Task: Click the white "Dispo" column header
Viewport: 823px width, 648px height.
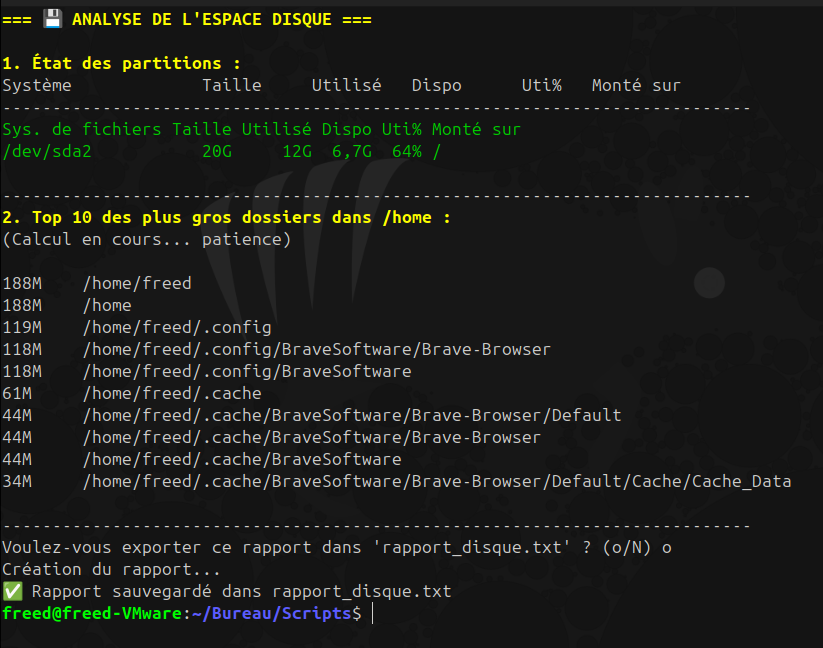Action: click(x=437, y=85)
